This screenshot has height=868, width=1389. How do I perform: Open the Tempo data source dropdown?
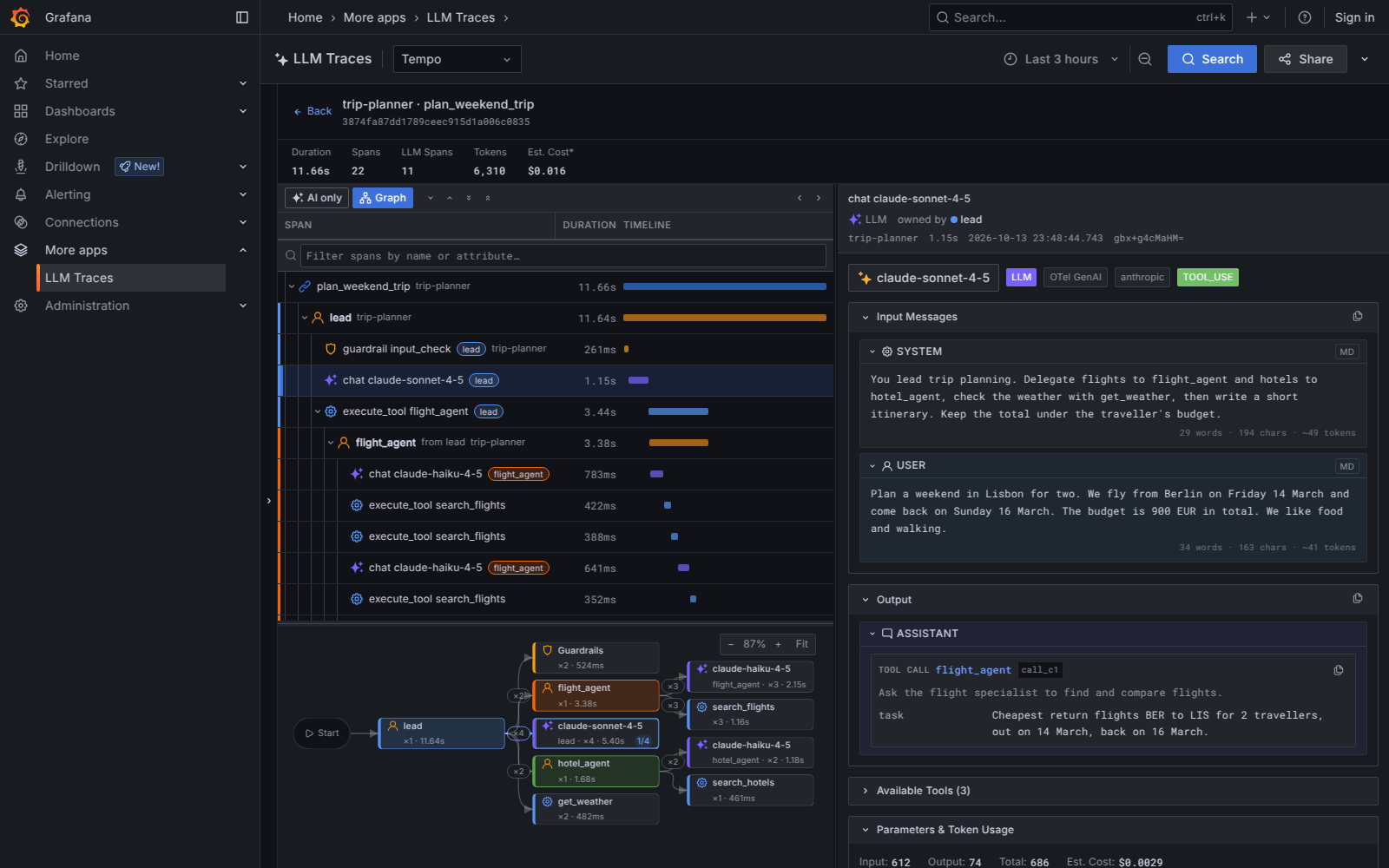(x=458, y=59)
